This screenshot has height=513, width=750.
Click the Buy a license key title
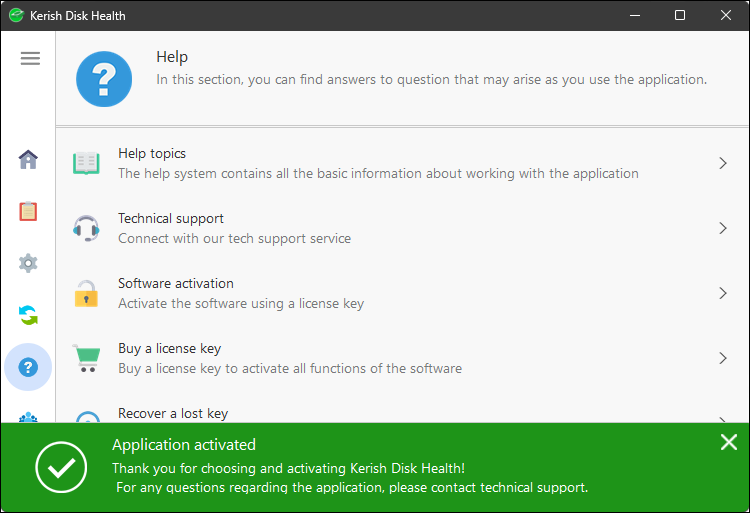169,349
